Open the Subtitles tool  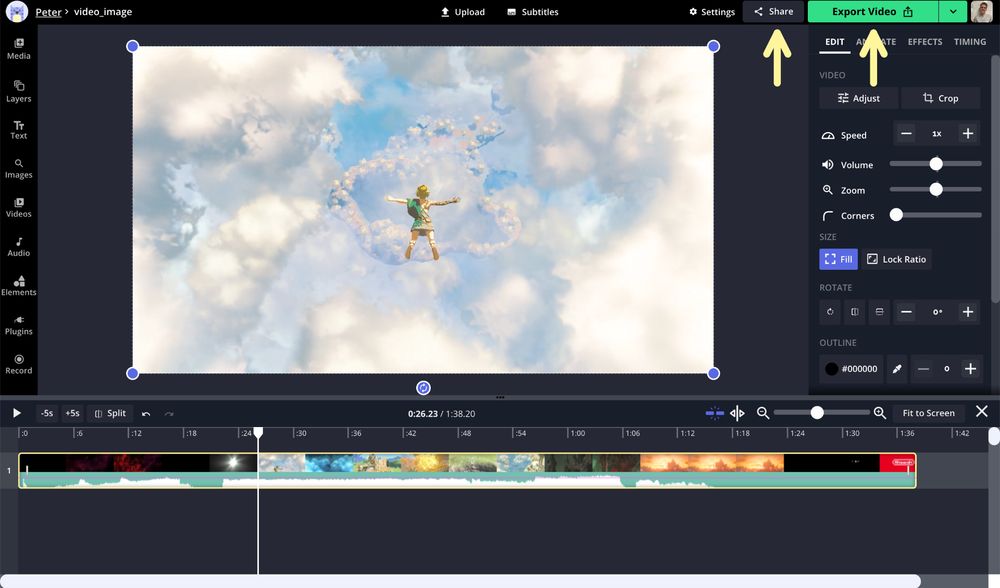(x=533, y=11)
